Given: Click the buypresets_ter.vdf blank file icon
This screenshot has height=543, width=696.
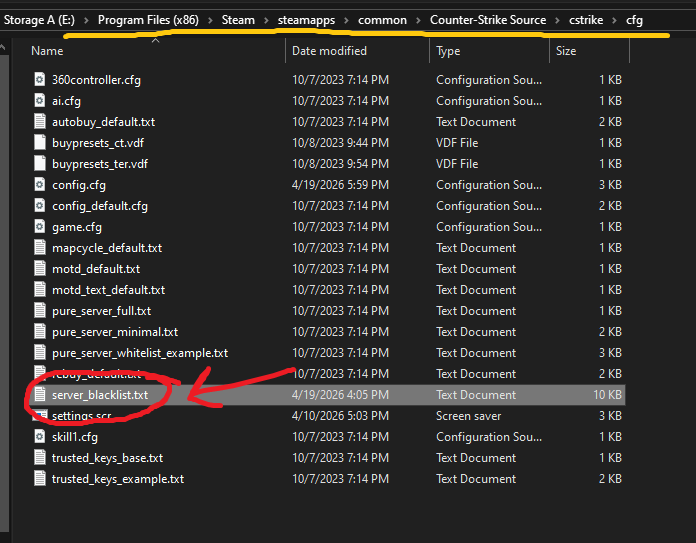Looking at the screenshot, I should click(x=40, y=163).
